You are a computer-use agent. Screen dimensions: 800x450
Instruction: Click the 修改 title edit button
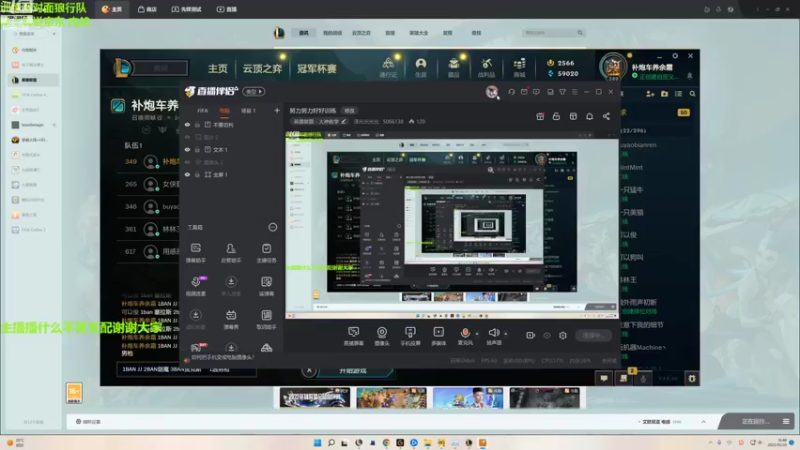(349, 111)
